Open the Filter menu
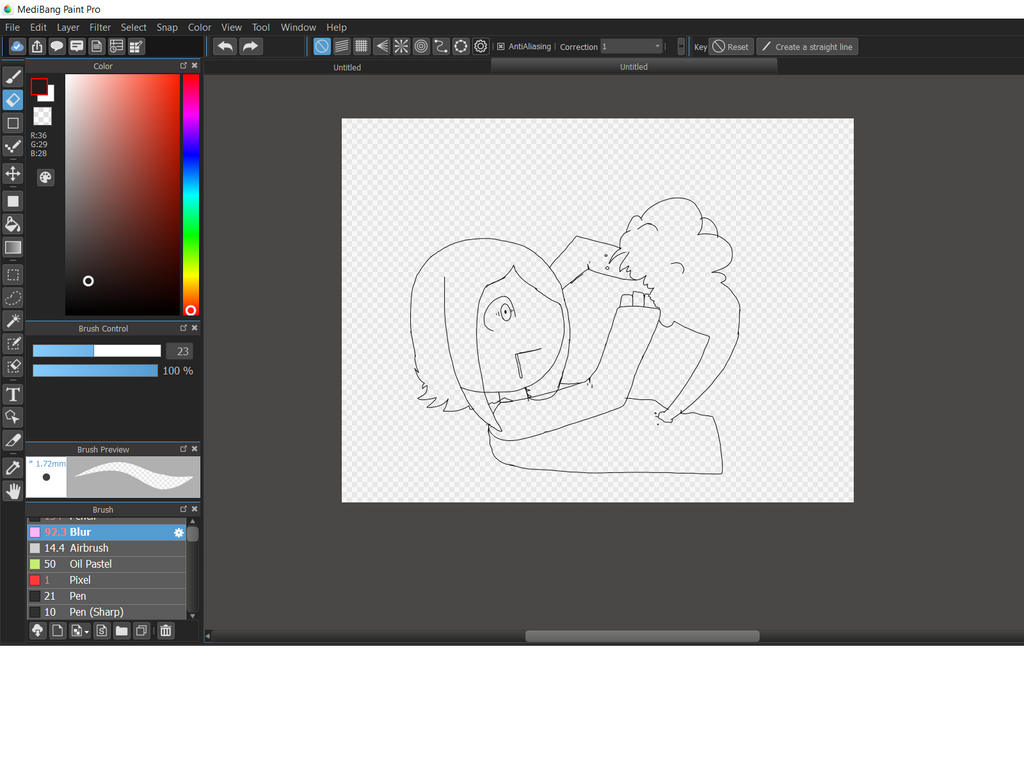 click(99, 27)
